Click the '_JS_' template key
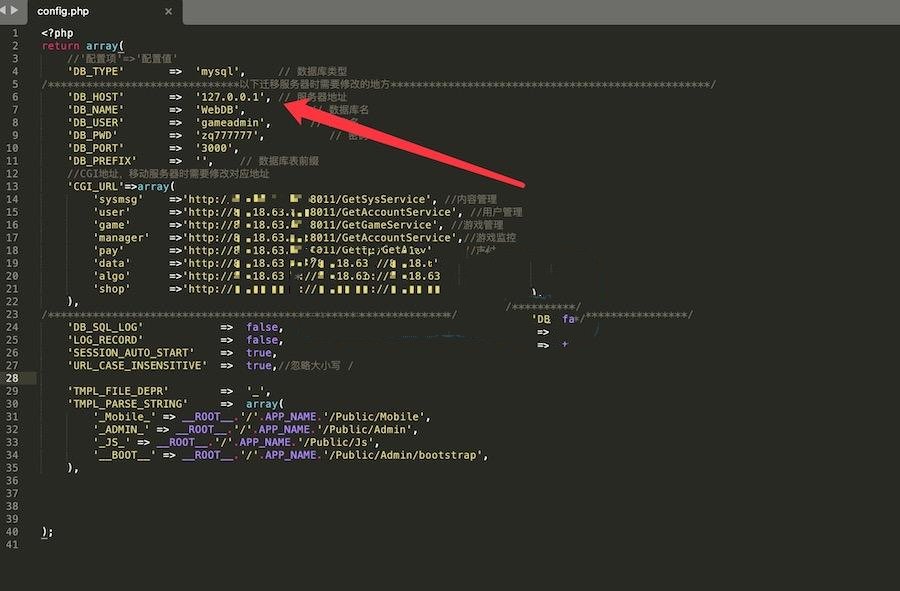900x591 pixels. 111,442
